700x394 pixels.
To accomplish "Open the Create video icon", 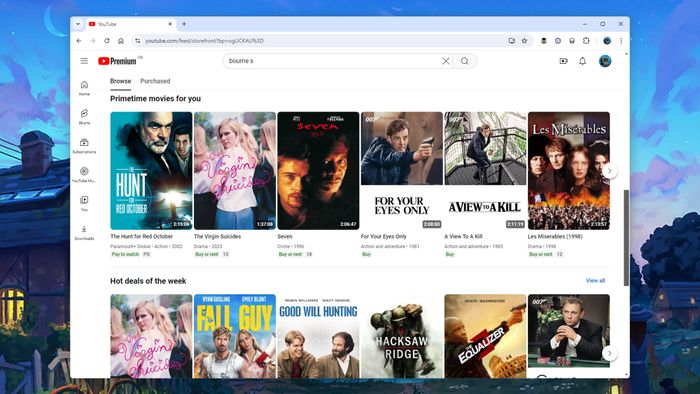I will click(x=563, y=61).
